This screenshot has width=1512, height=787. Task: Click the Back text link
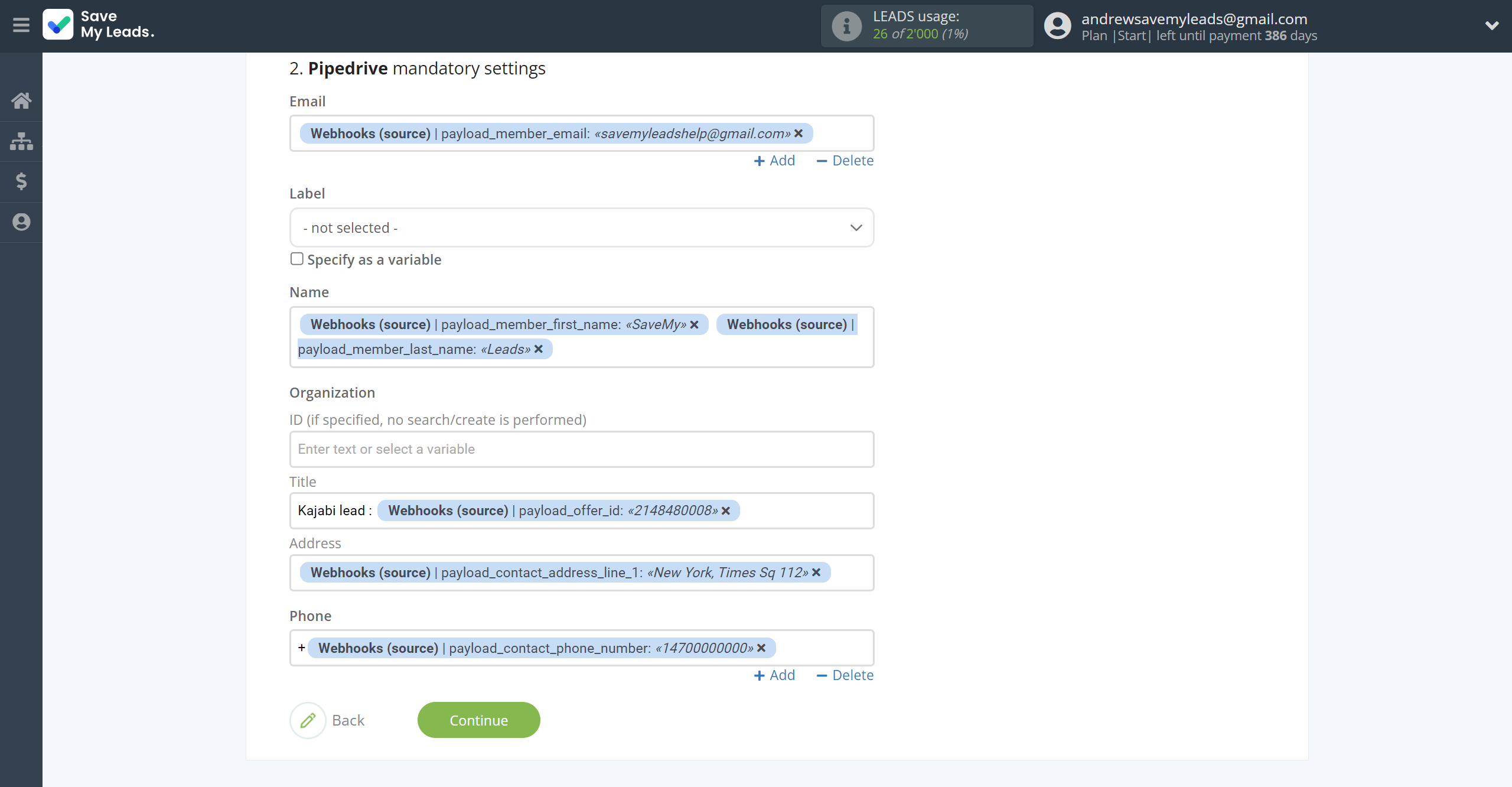point(348,720)
